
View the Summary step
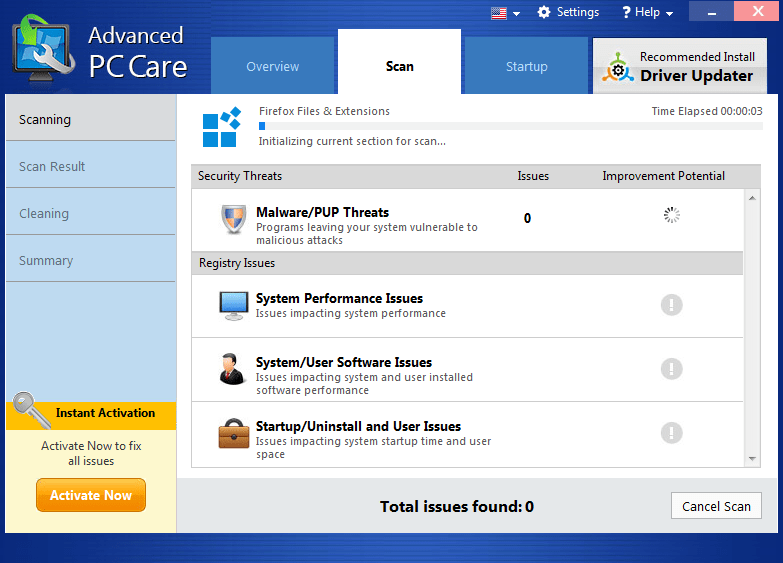pyautogui.click(x=90, y=259)
